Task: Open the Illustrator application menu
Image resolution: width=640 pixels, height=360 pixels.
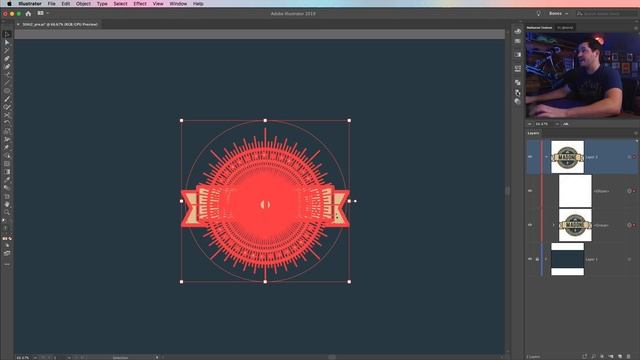Action: pos(30,4)
